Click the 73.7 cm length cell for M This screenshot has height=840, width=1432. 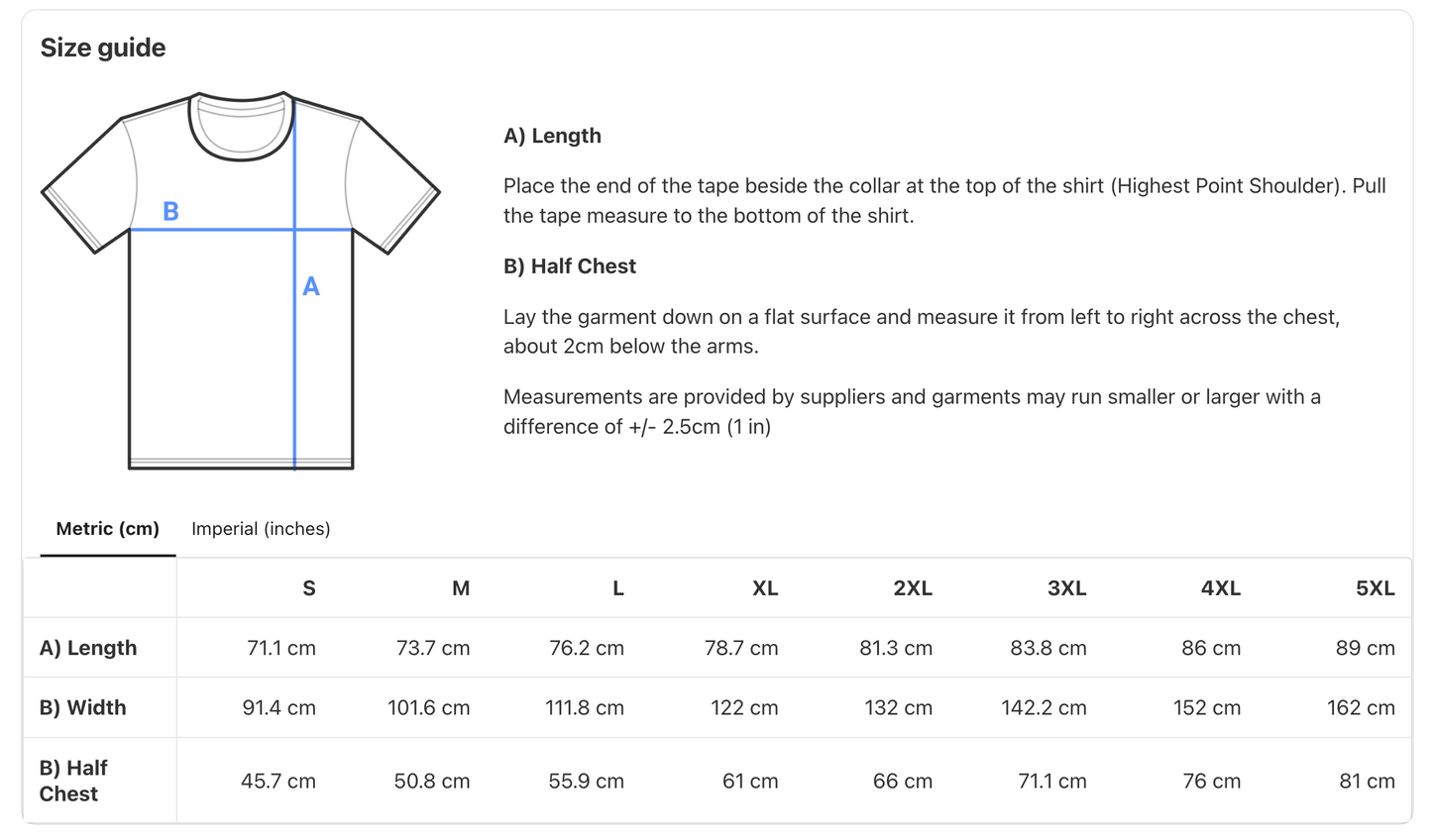pos(433,648)
